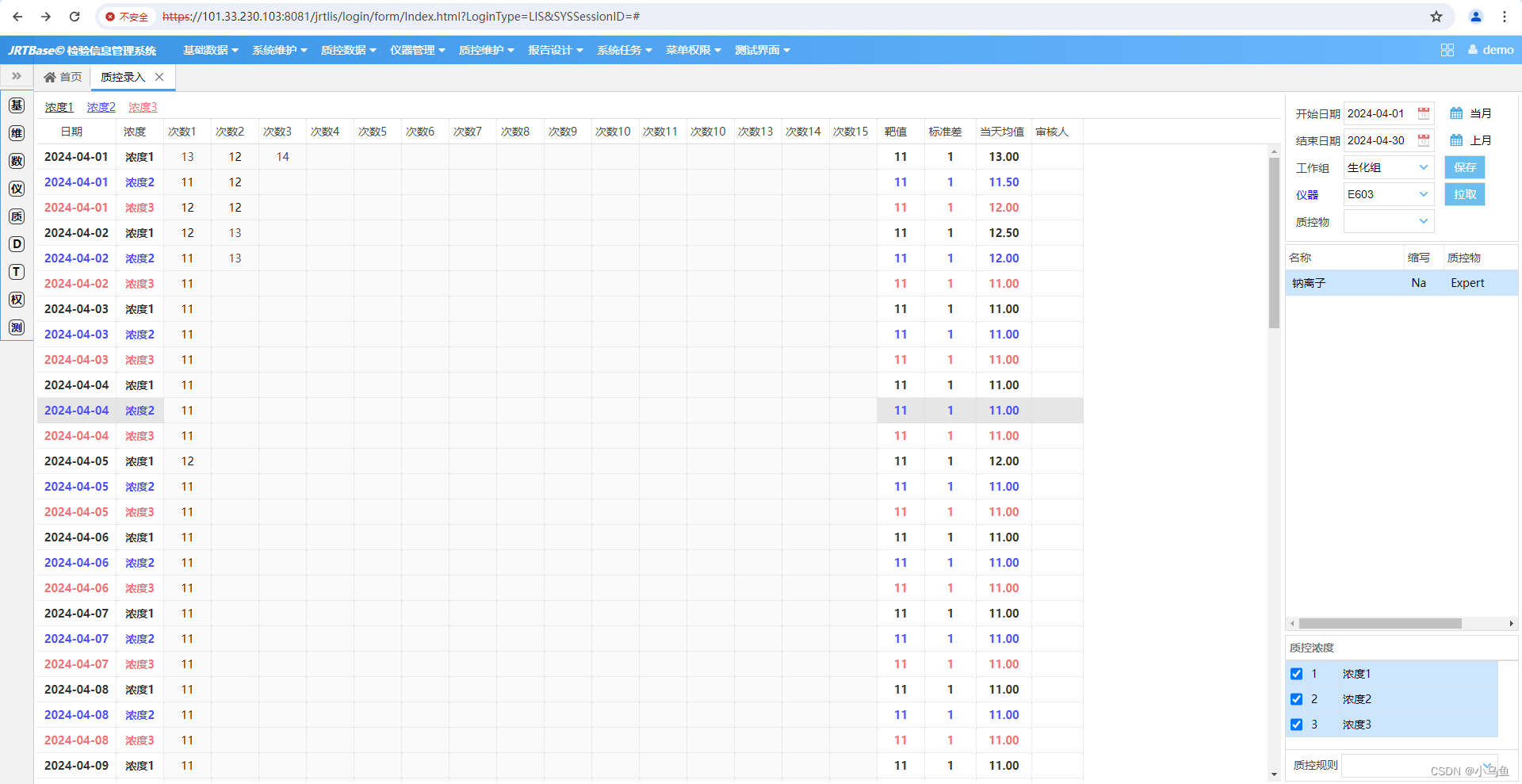This screenshot has width=1522, height=784.
Task: Open the 系统任务 menu
Action: click(x=625, y=50)
